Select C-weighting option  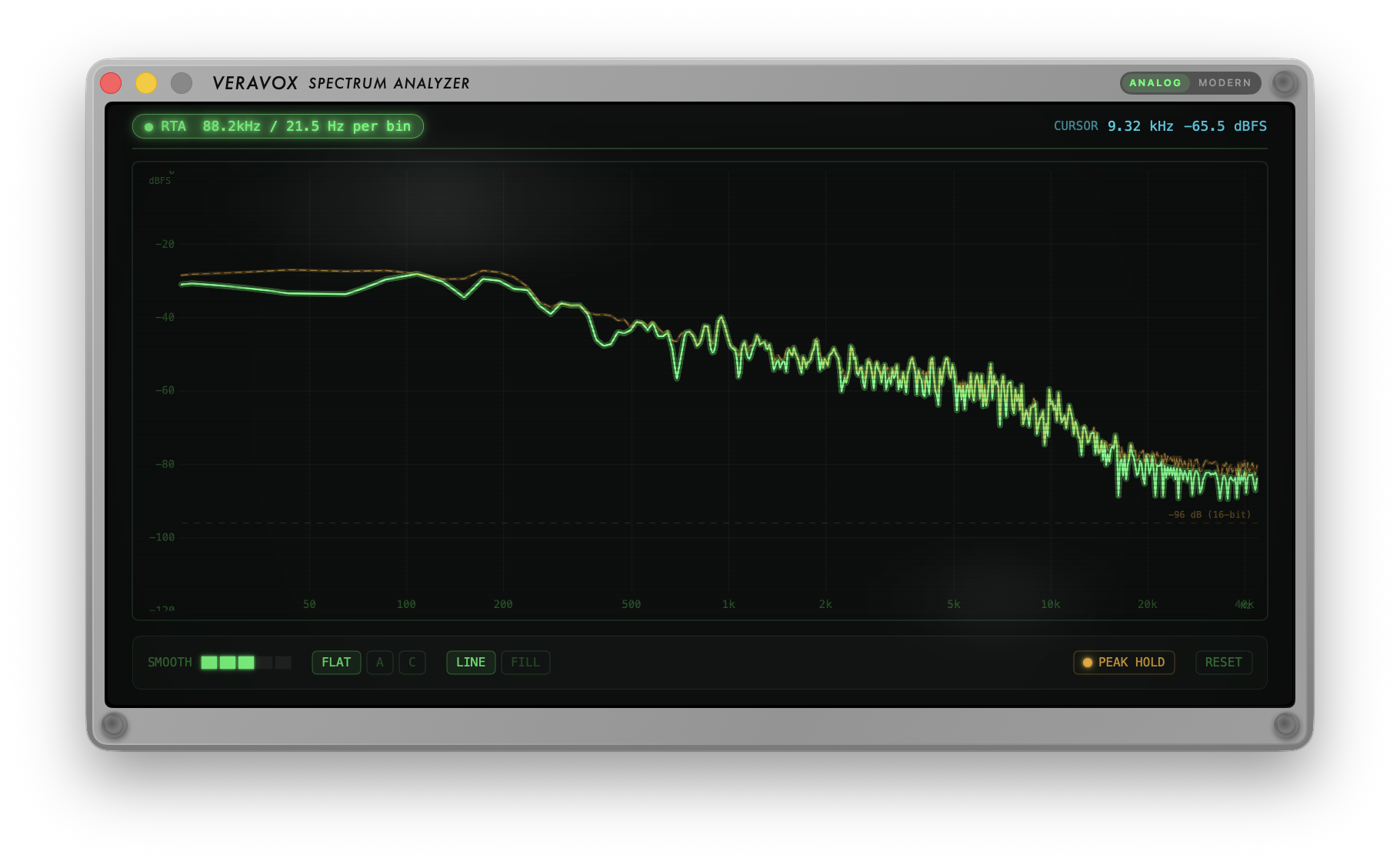click(412, 663)
